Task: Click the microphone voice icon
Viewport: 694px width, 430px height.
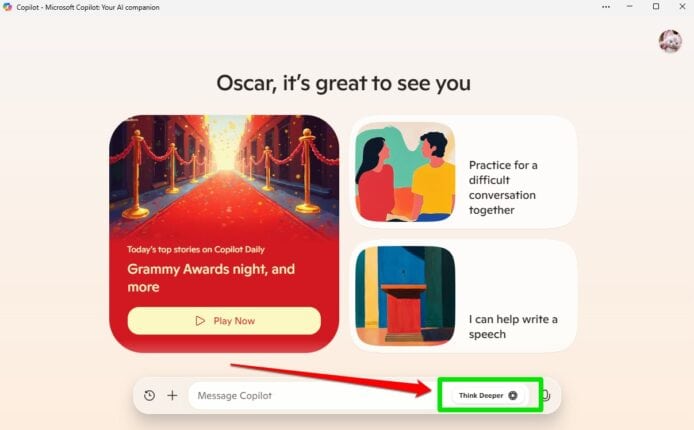Action: pyautogui.click(x=546, y=395)
